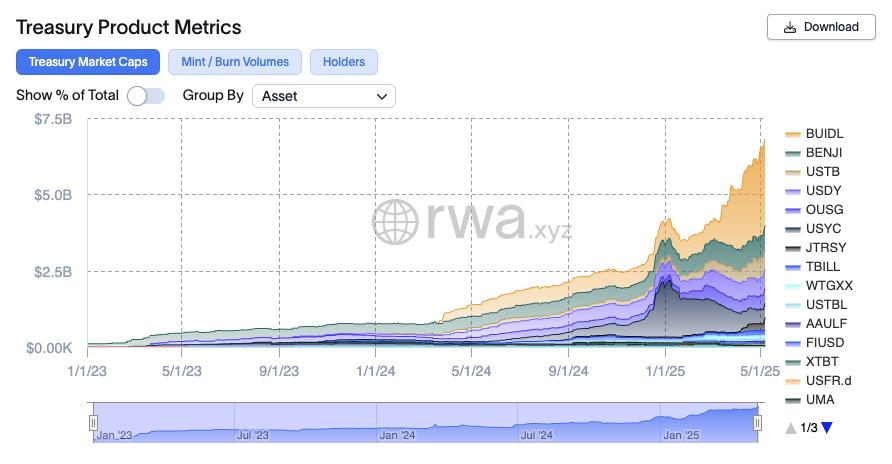Switch to Mint / Burn Volumes tab
Screen dimensions: 892x464
point(235,62)
